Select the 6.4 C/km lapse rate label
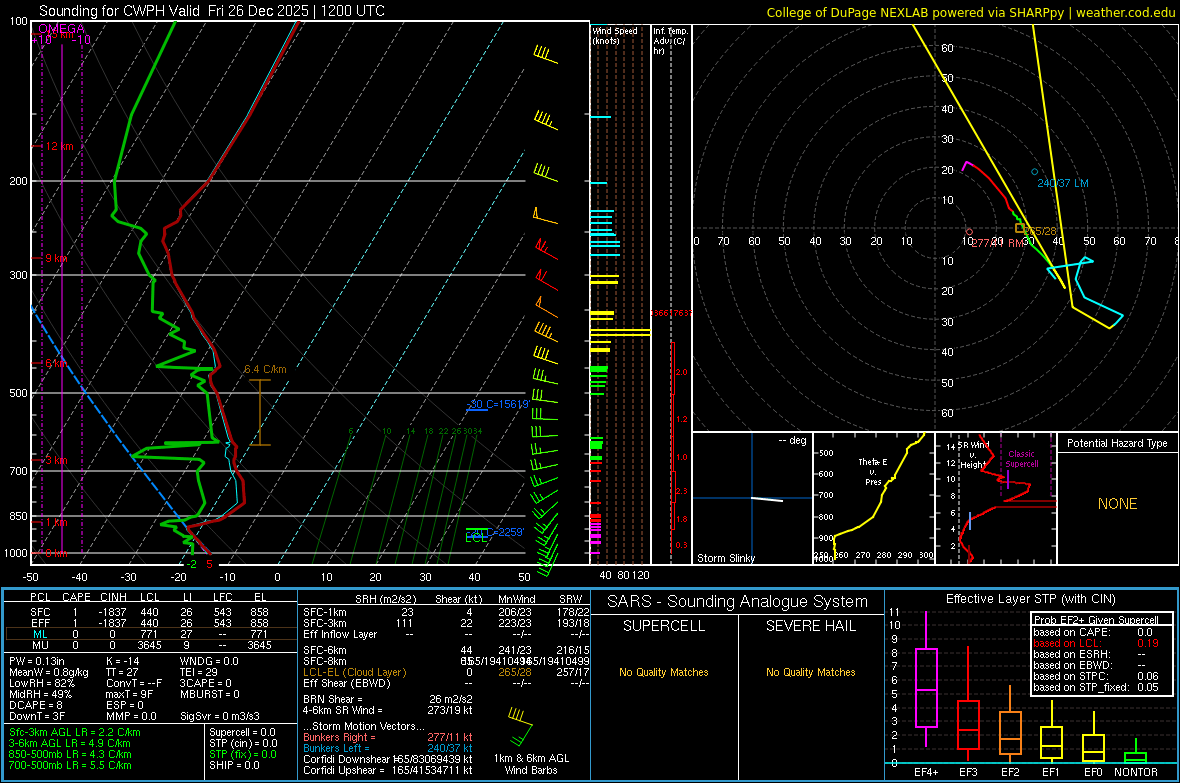Image resolution: width=1180 pixels, height=783 pixels. point(265,370)
